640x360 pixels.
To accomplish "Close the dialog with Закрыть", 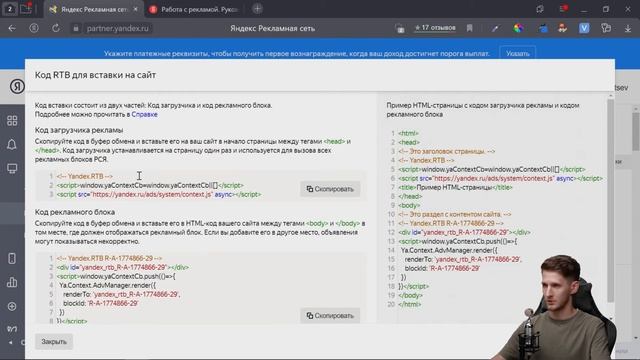I will click(54, 342).
